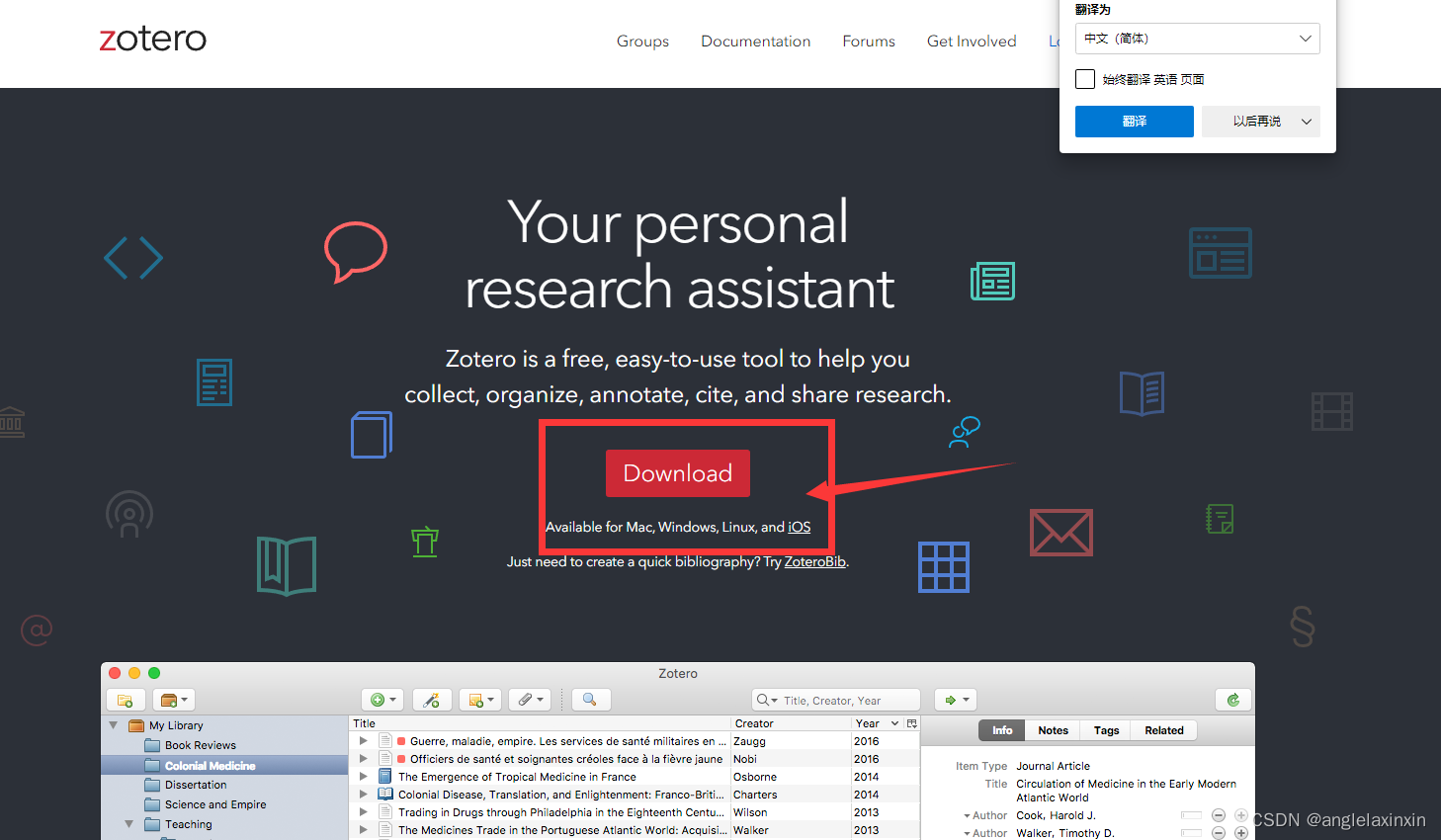Click the zotero logo in the header

click(153, 40)
